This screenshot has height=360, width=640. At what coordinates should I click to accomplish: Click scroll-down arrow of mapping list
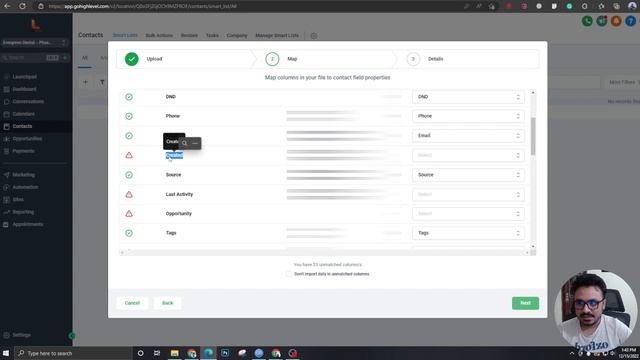point(533,247)
